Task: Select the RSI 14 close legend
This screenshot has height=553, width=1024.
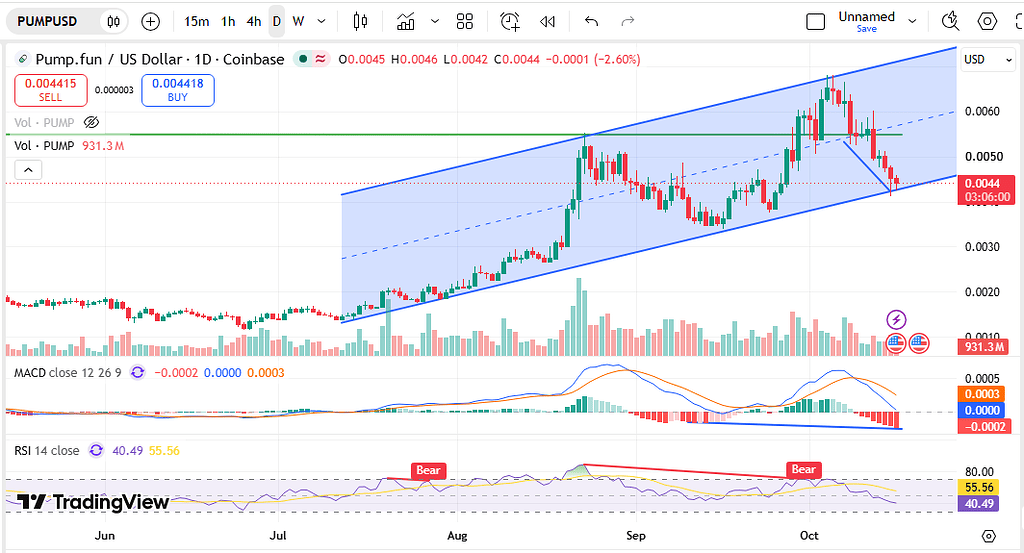Action: (x=47, y=450)
